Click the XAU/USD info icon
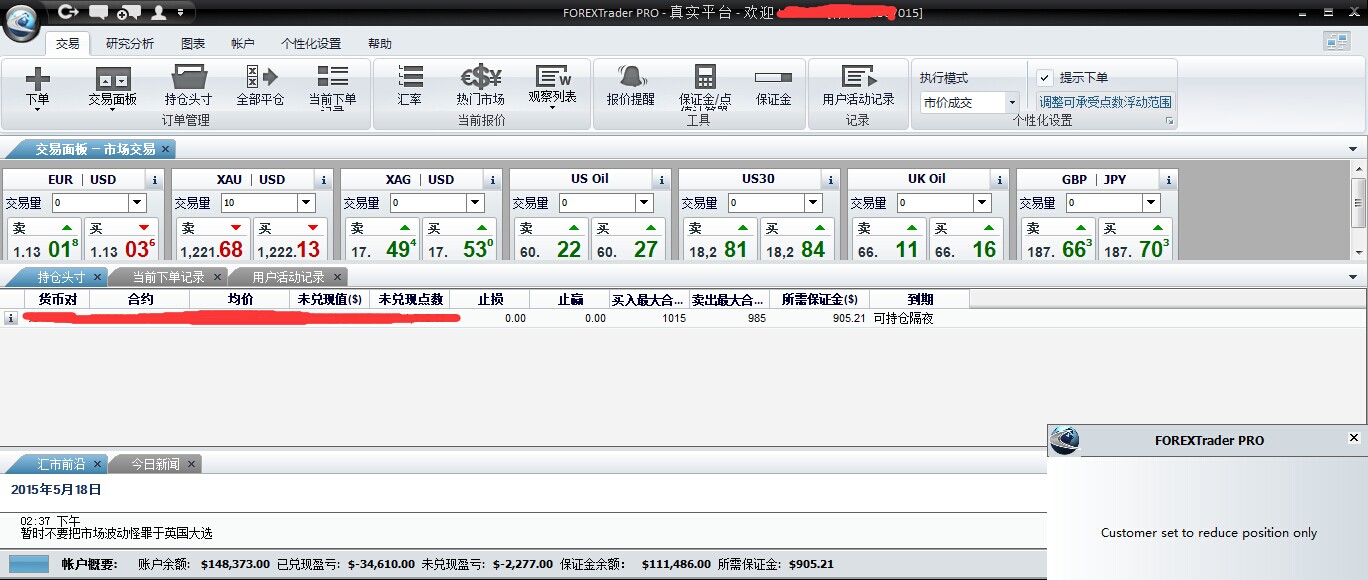The height and width of the screenshot is (580, 1368). 322,180
